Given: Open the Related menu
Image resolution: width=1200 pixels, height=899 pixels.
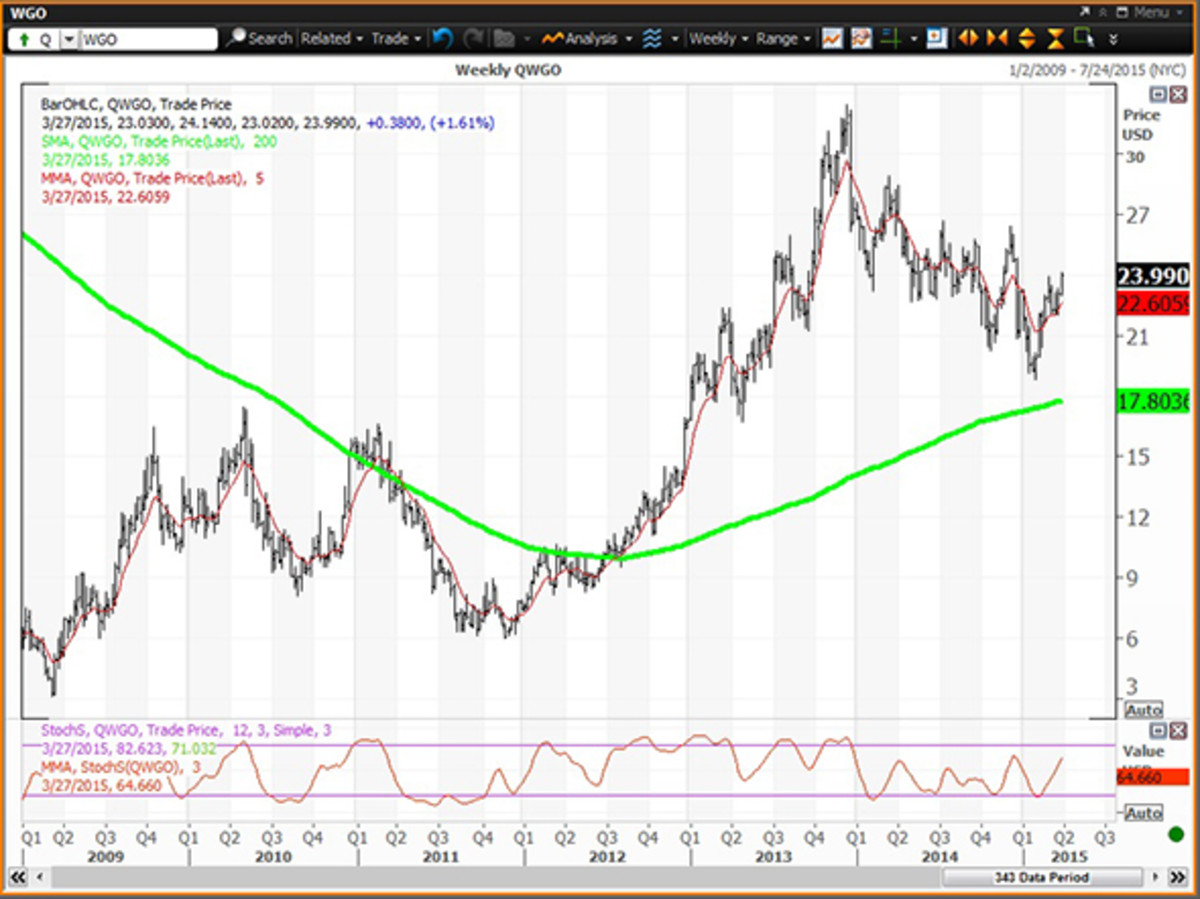Looking at the screenshot, I should click(x=330, y=39).
